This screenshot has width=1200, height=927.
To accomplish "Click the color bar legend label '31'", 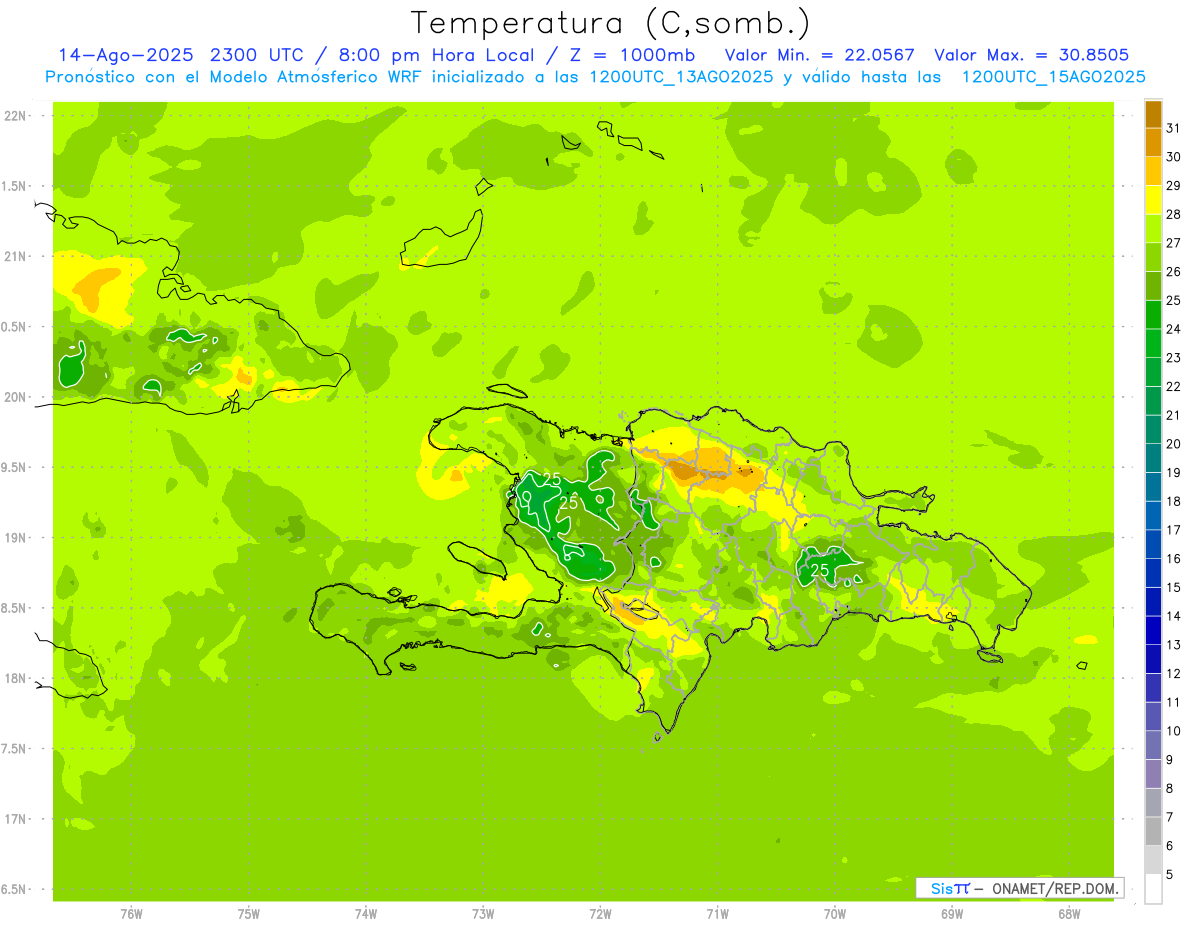I will click(1174, 128).
